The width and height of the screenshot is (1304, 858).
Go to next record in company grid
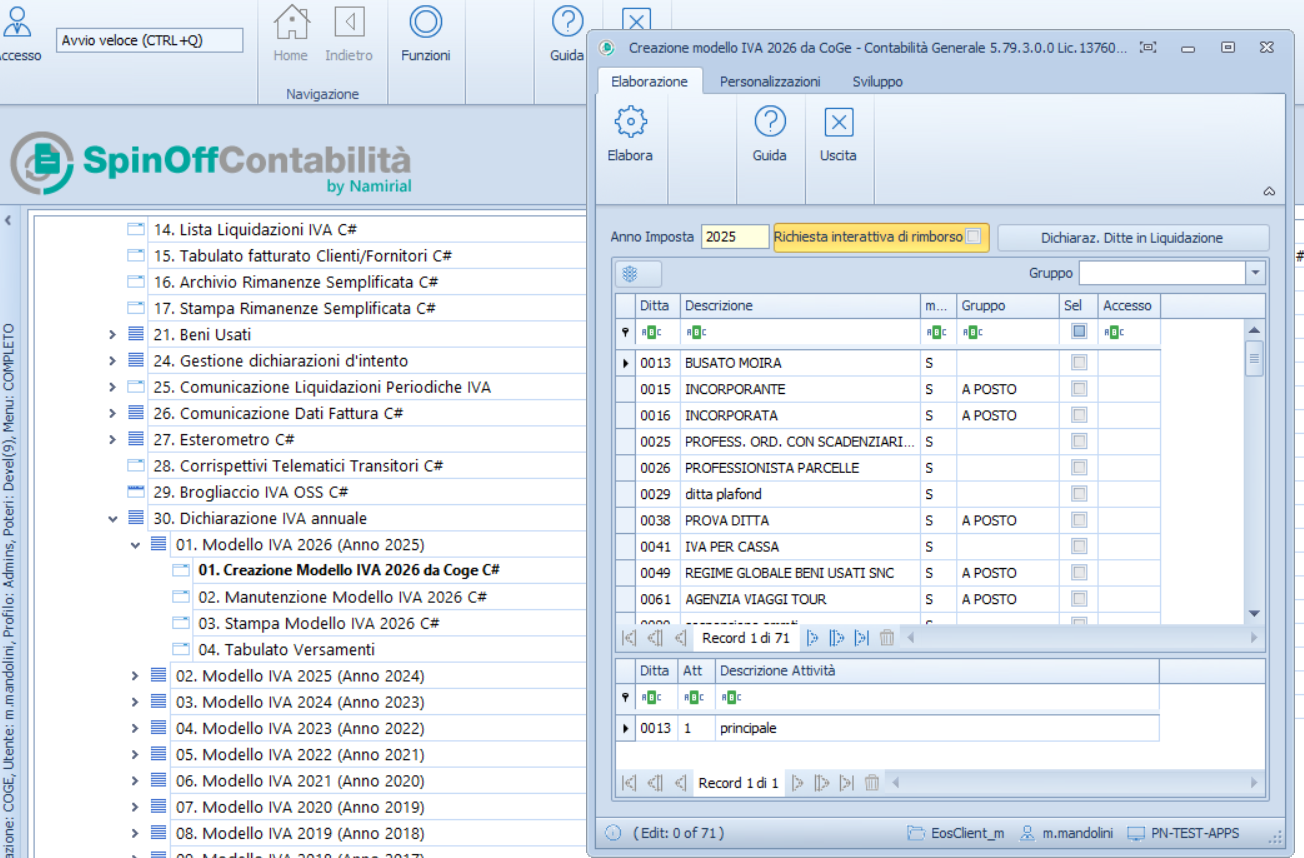812,638
